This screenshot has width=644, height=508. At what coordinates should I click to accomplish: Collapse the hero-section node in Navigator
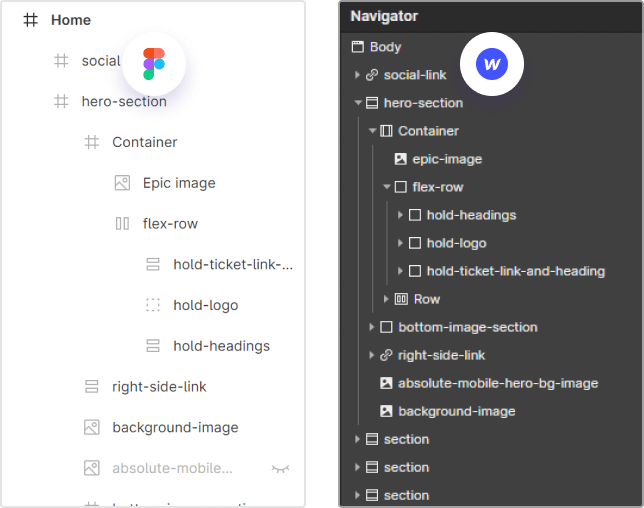point(358,103)
